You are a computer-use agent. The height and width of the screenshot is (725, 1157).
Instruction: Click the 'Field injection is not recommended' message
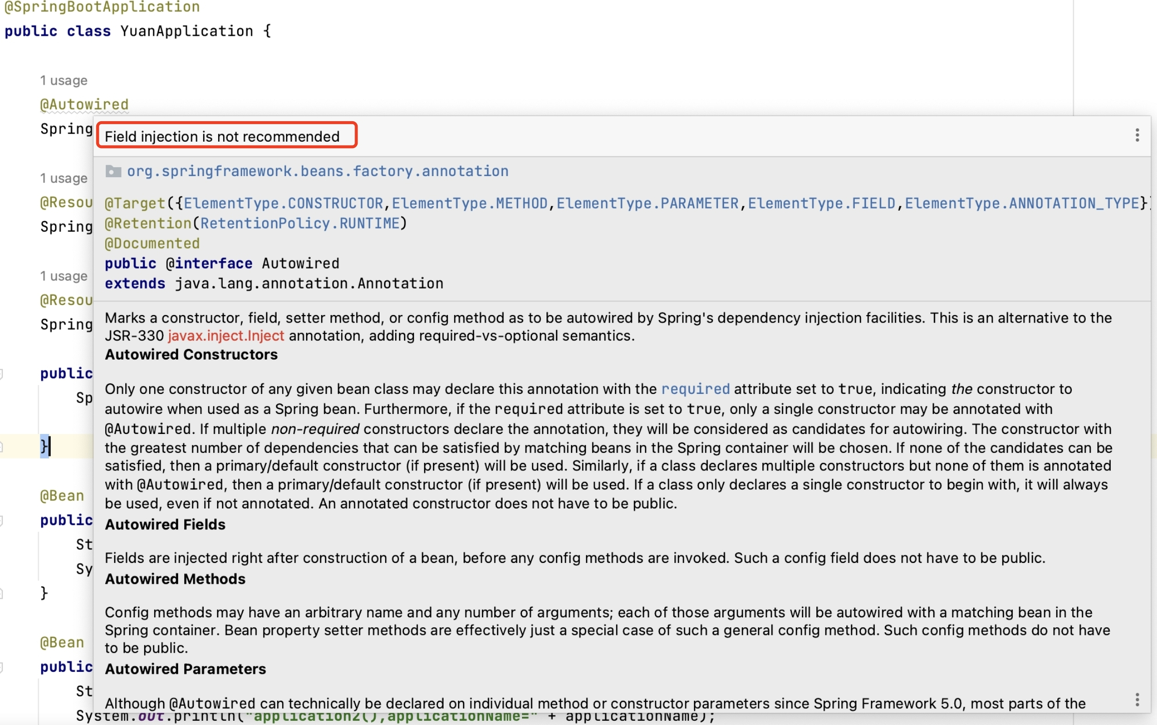(x=222, y=136)
